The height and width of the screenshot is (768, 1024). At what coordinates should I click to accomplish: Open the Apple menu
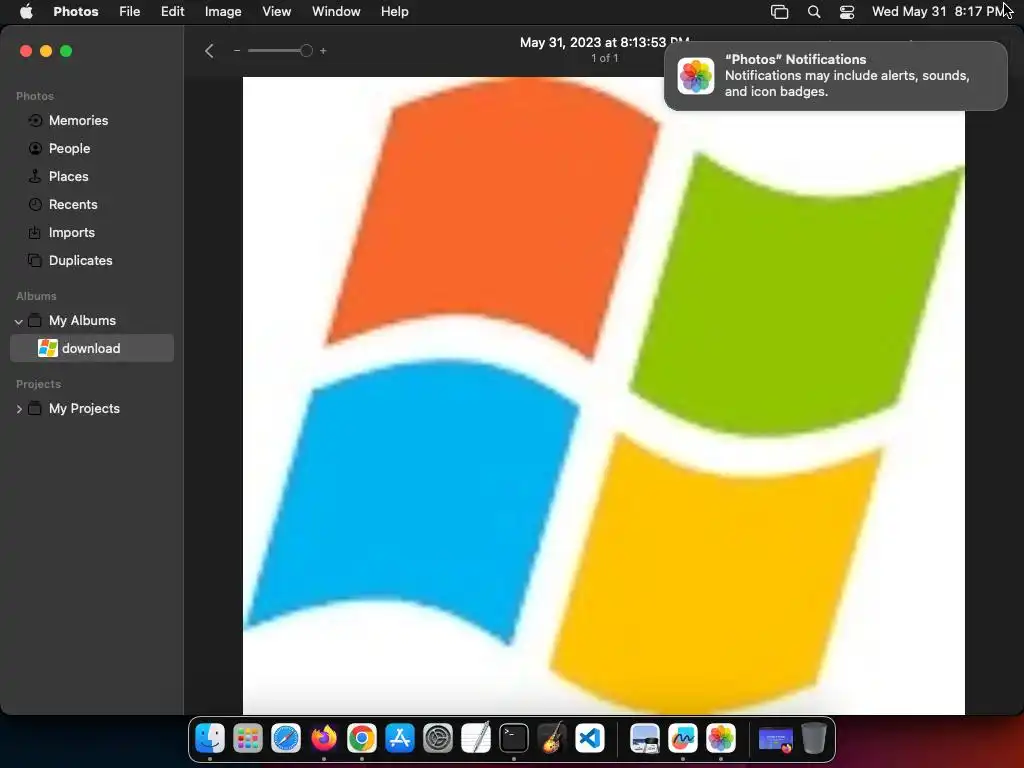(26, 12)
